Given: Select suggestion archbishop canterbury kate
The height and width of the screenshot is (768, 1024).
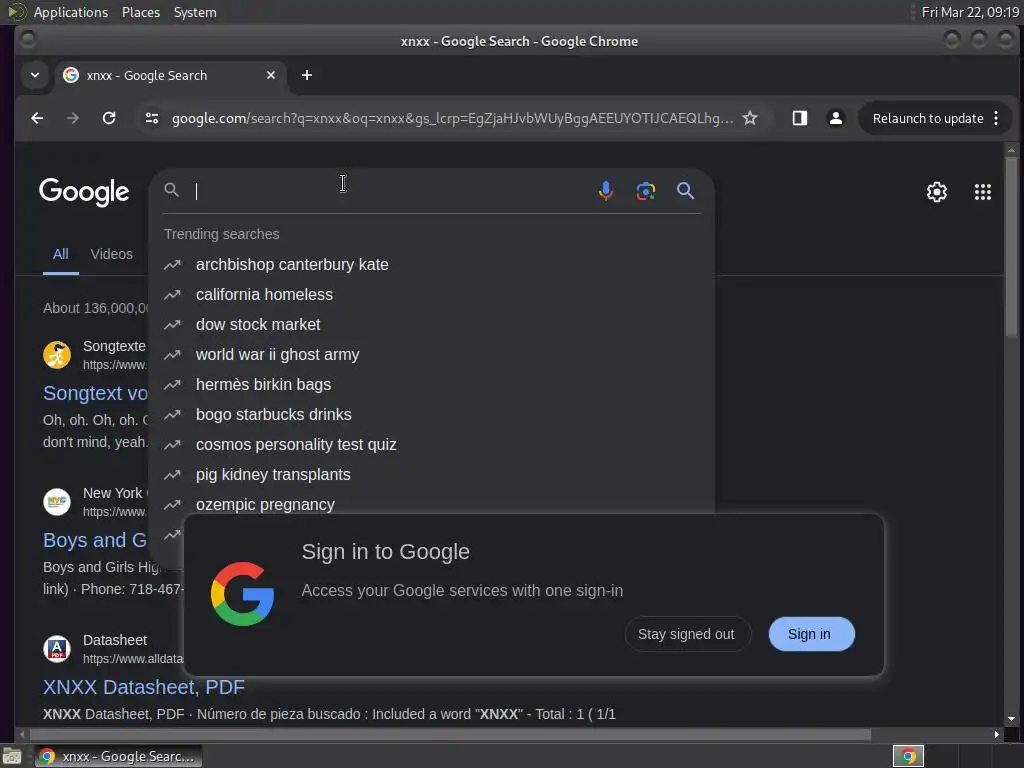Looking at the screenshot, I should (x=431, y=264).
